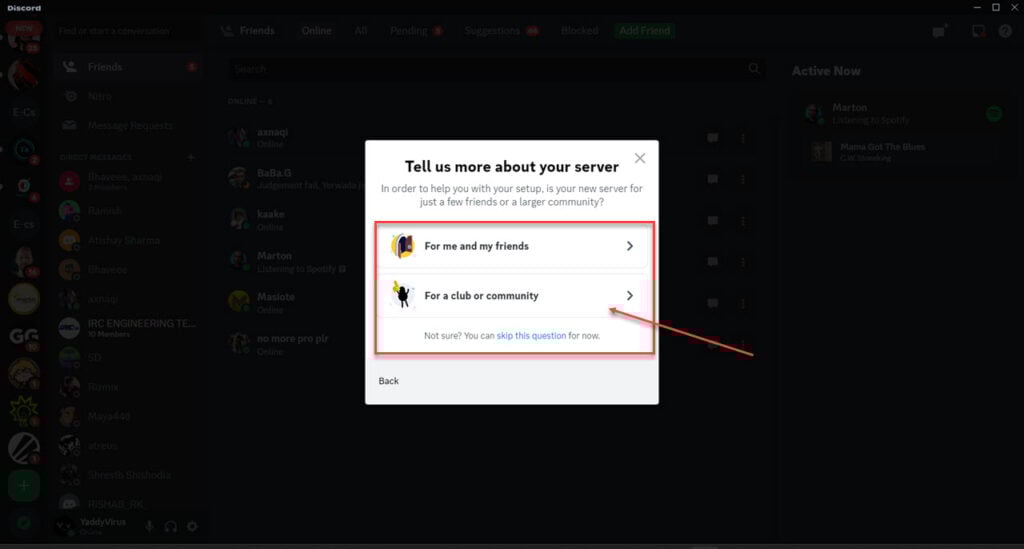The width and height of the screenshot is (1024, 549).
Task: Click the message icon on Marton's friend row
Action: pyautogui.click(x=712, y=262)
